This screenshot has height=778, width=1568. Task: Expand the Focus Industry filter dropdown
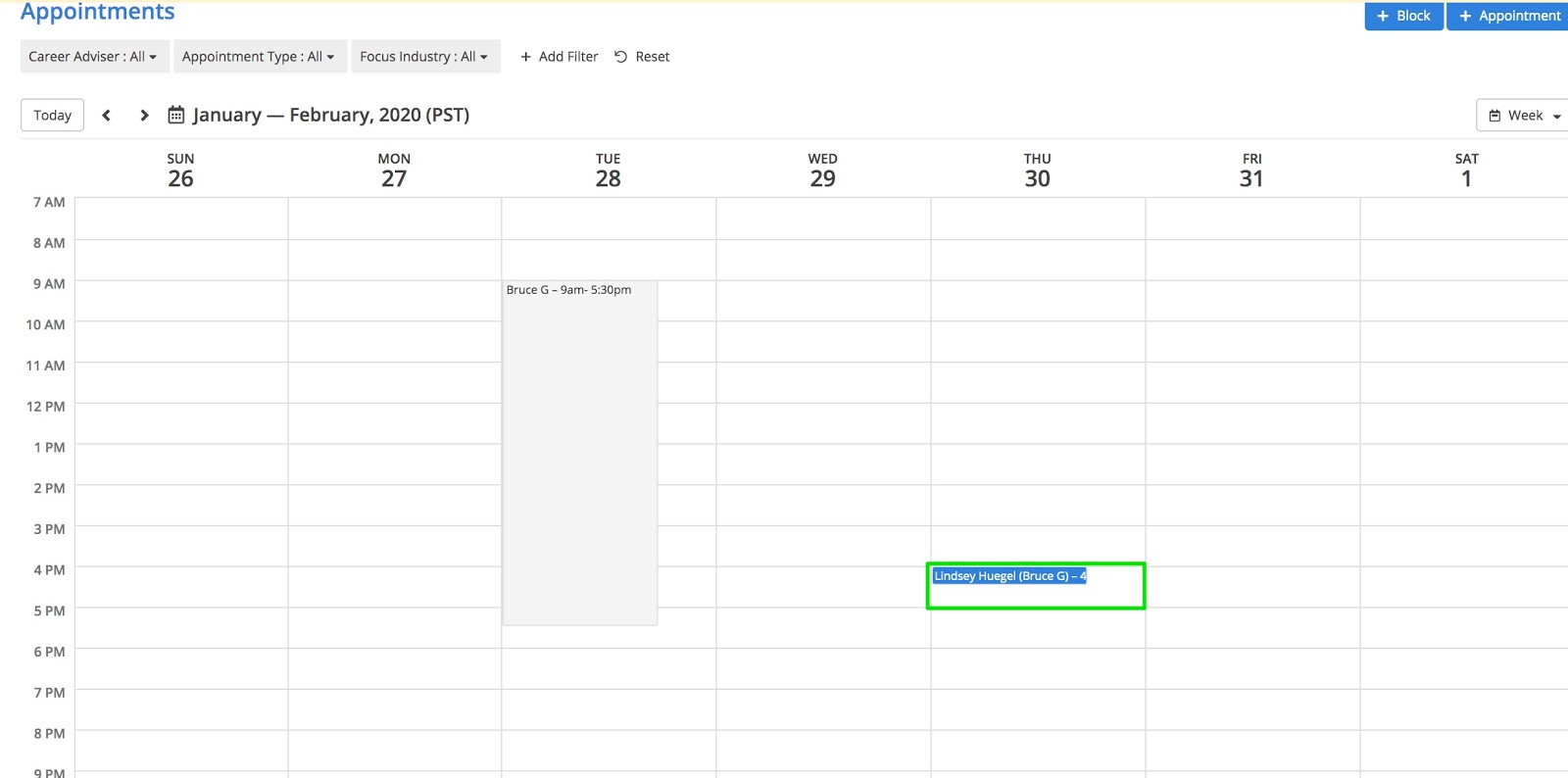click(424, 57)
